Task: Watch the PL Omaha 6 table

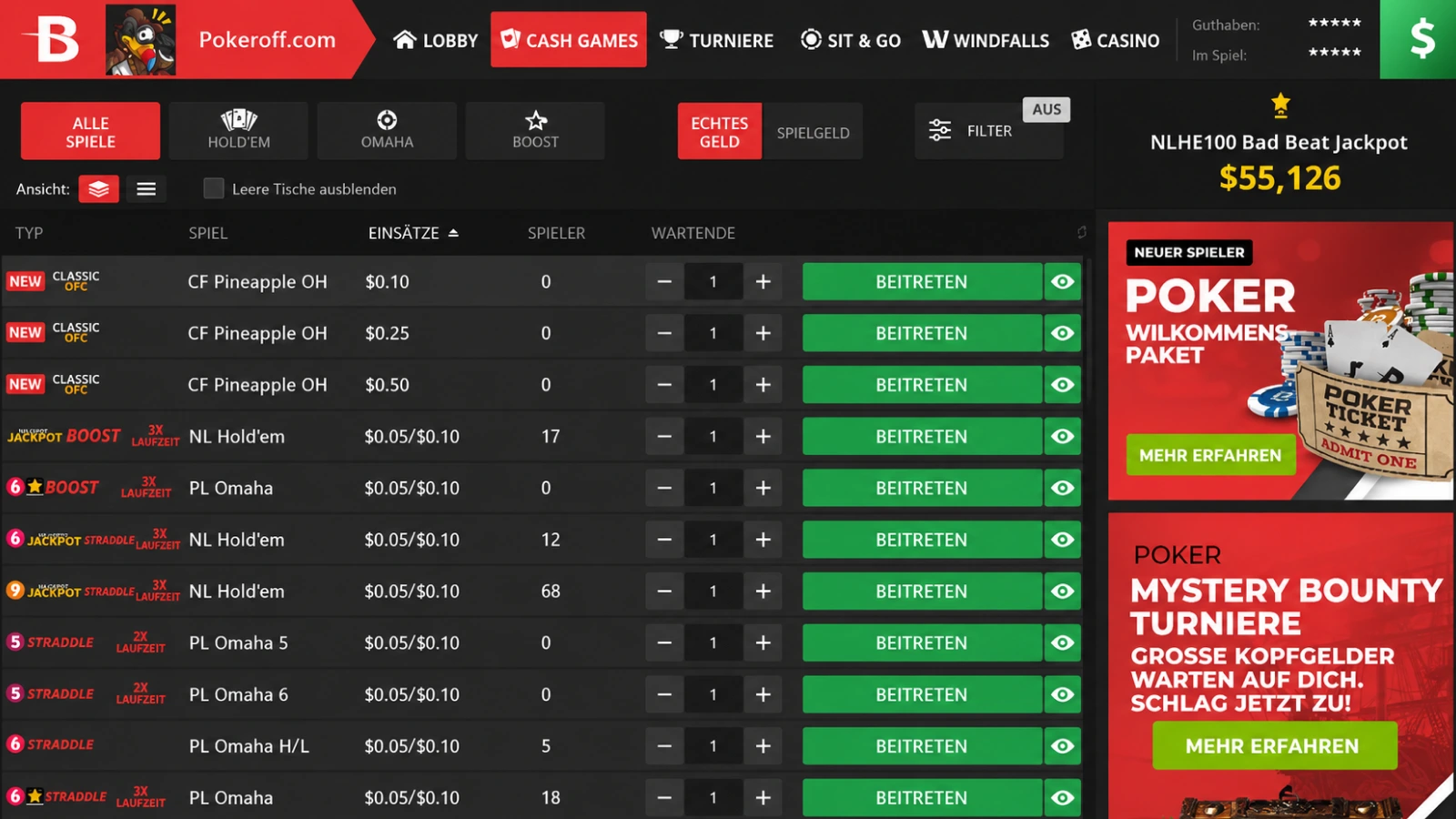Action: tap(1062, 694)
